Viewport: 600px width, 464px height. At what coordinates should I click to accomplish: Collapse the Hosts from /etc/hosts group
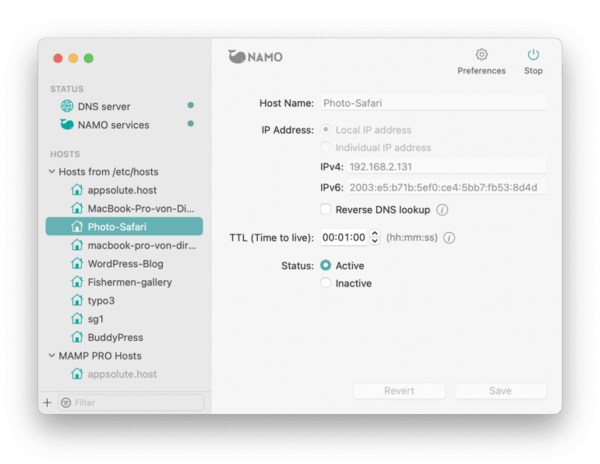[x=52, y=171]
